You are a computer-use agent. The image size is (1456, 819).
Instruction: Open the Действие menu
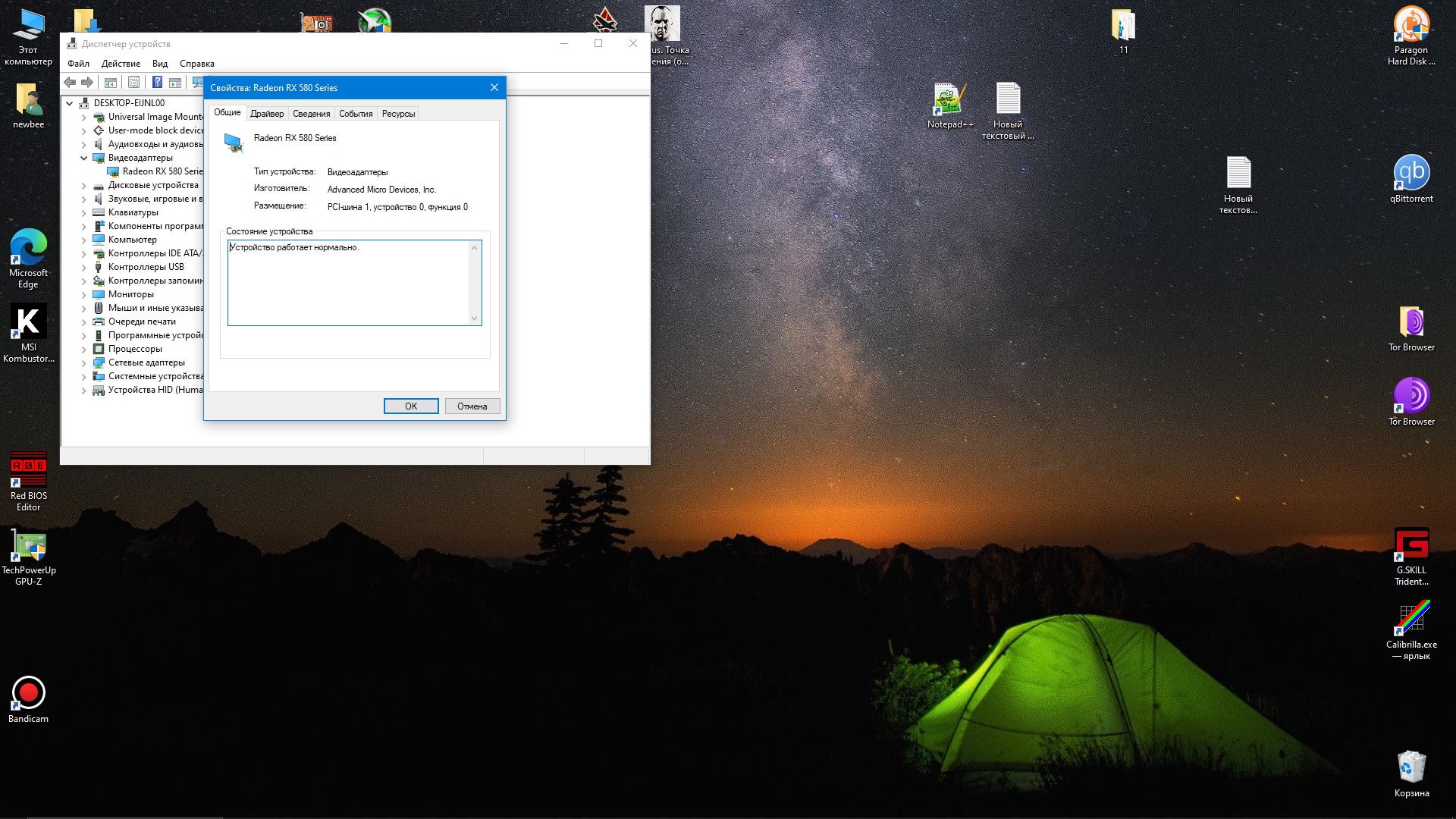coord(121,64)
